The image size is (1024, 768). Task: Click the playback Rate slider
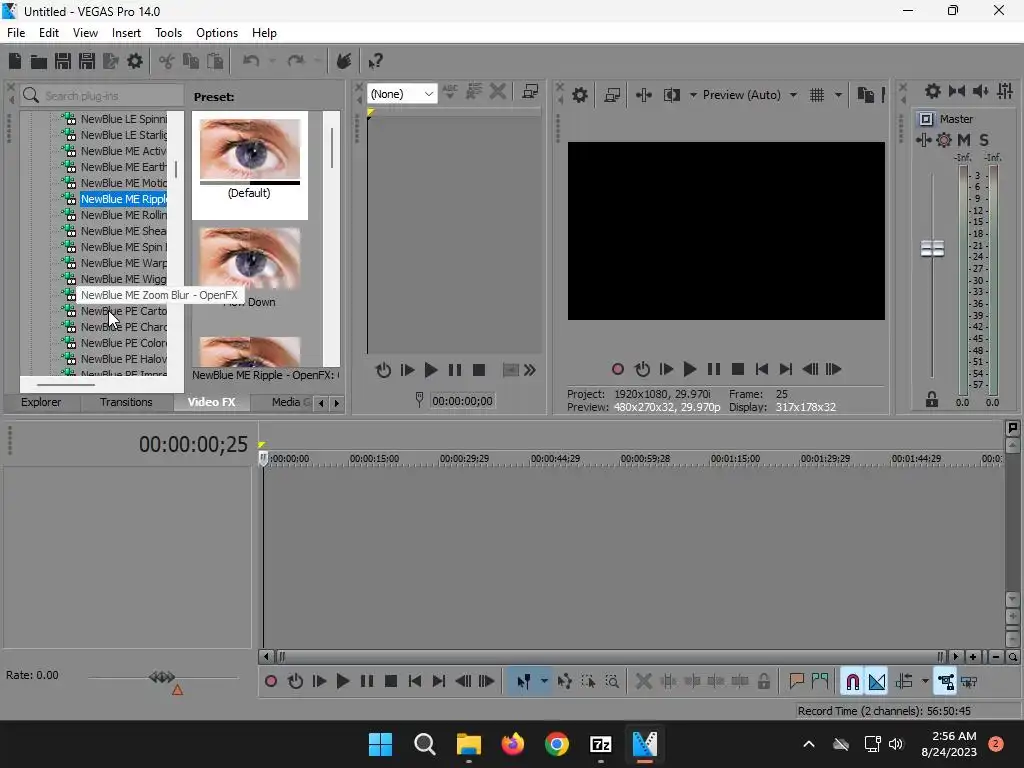pos(163,677)
